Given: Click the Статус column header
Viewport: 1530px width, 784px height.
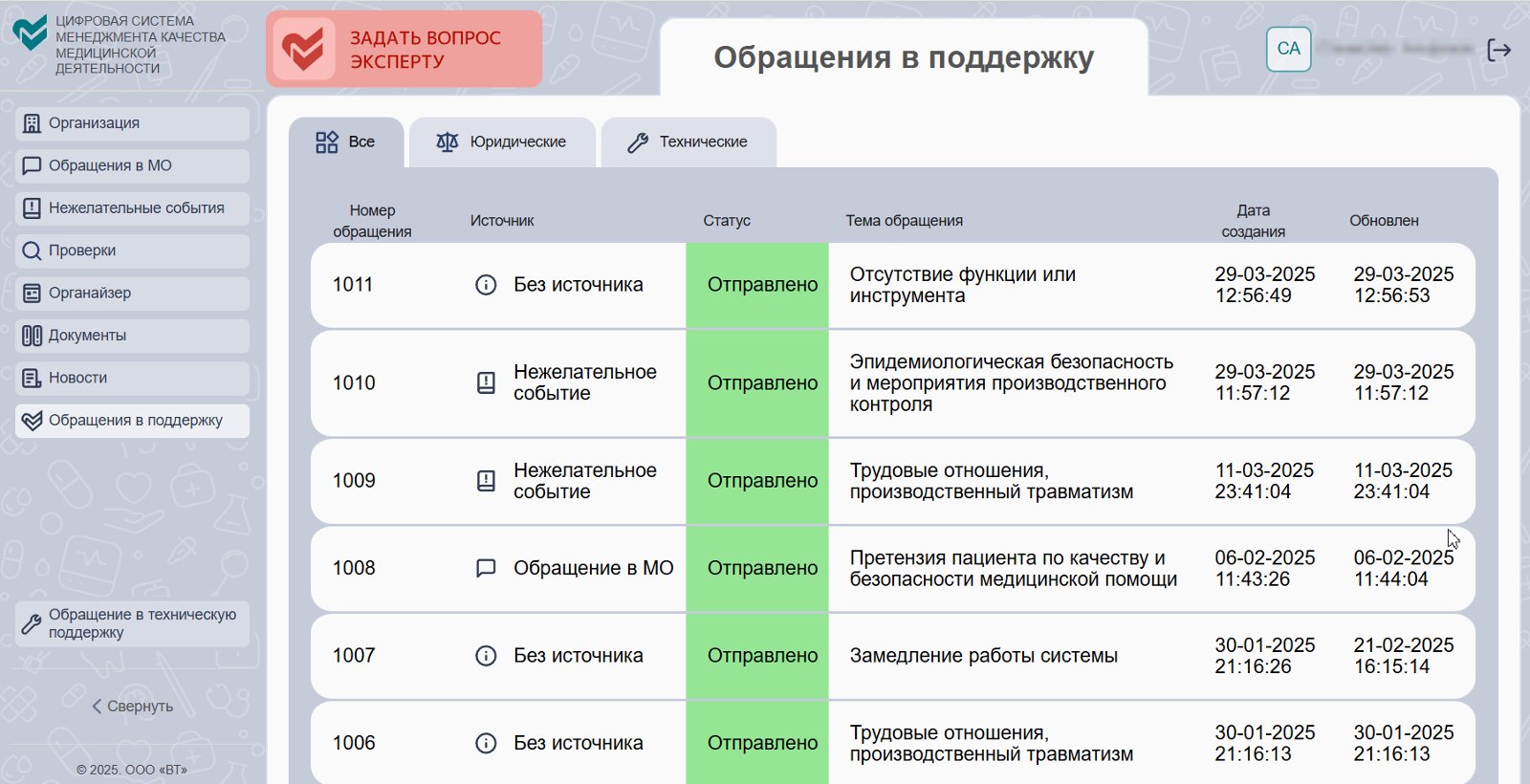Looking at the screenshot, I should pyautogui.click(x=727, y=221).
